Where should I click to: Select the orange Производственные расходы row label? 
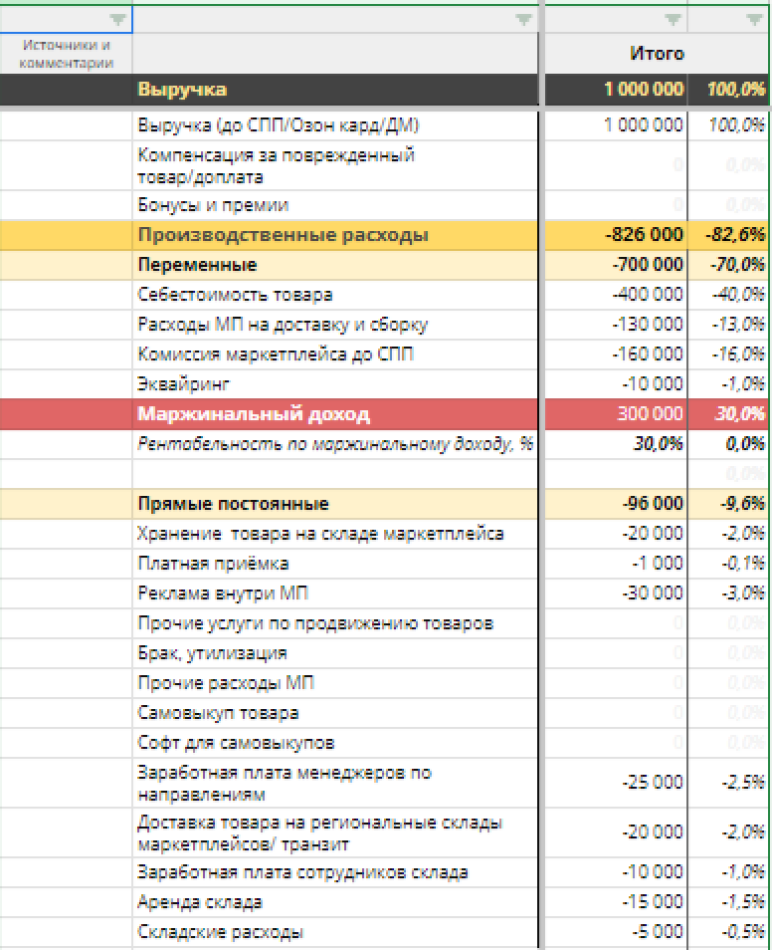[283, 235]
